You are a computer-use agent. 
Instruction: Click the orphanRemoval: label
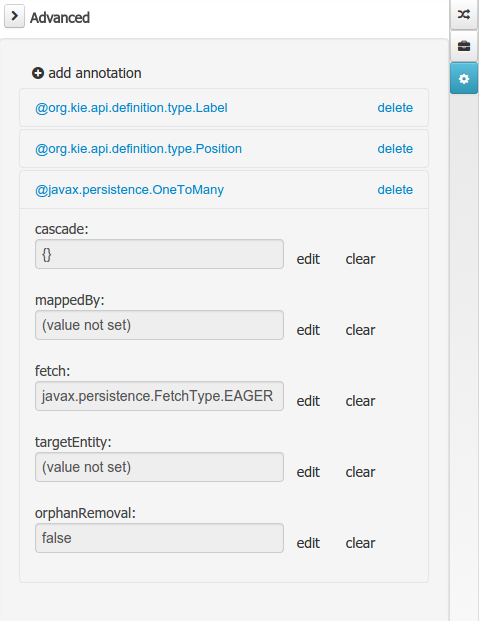tap(85, 513)
